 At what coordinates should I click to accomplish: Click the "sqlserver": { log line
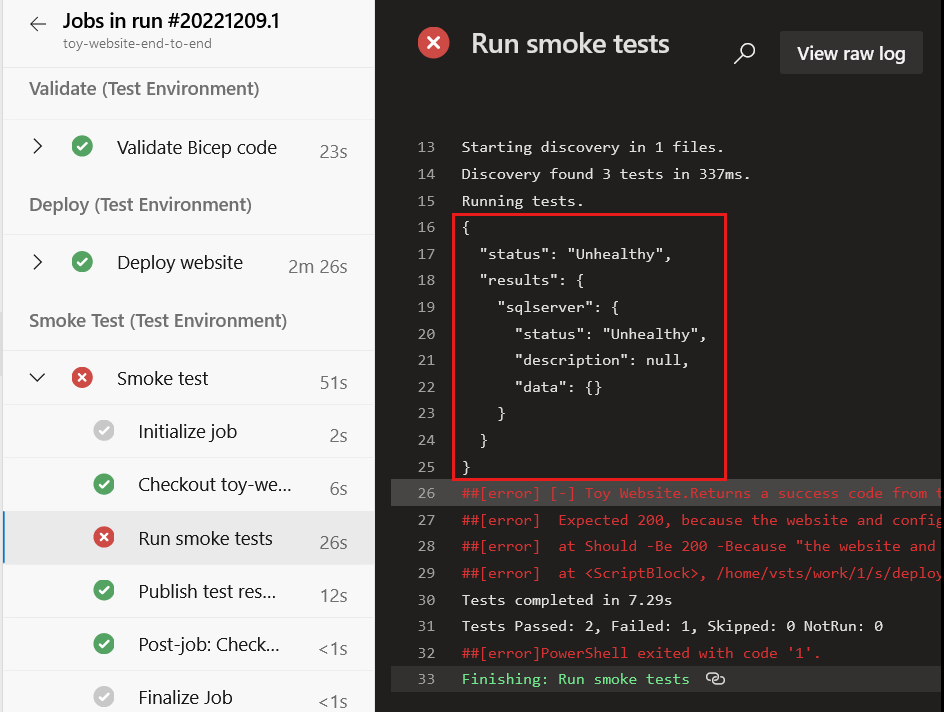pos(558,307)
